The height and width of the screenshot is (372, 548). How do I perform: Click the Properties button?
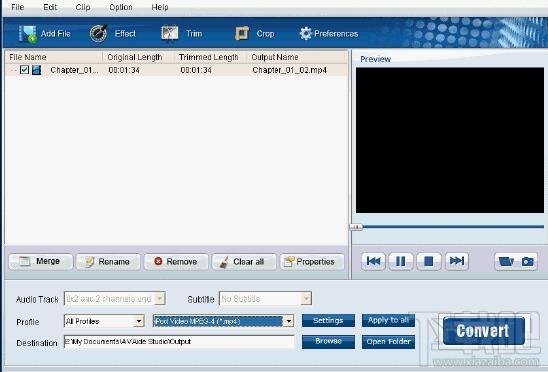312,262
